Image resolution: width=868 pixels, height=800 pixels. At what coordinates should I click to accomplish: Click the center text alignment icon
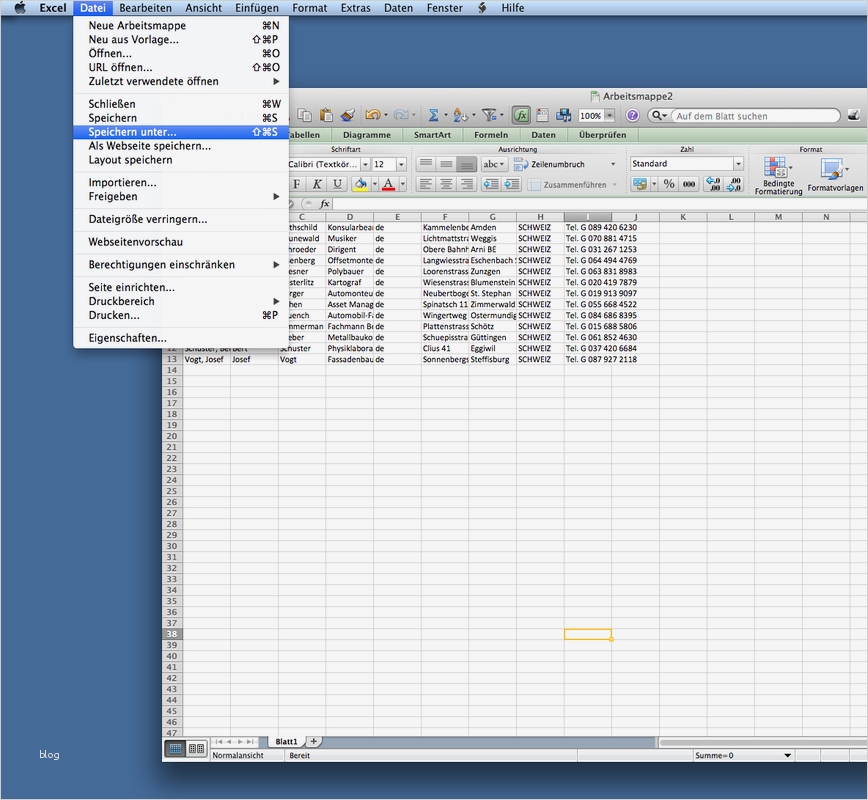[446, 184]
